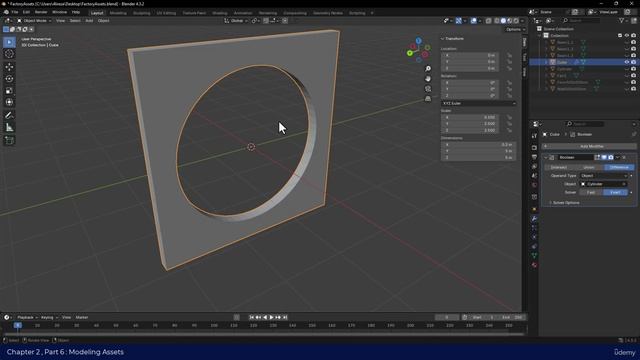Open the Object Mode dropdown
Viewport: 640px width, 360px height.
pyautogui.click(x=34, y=20)
